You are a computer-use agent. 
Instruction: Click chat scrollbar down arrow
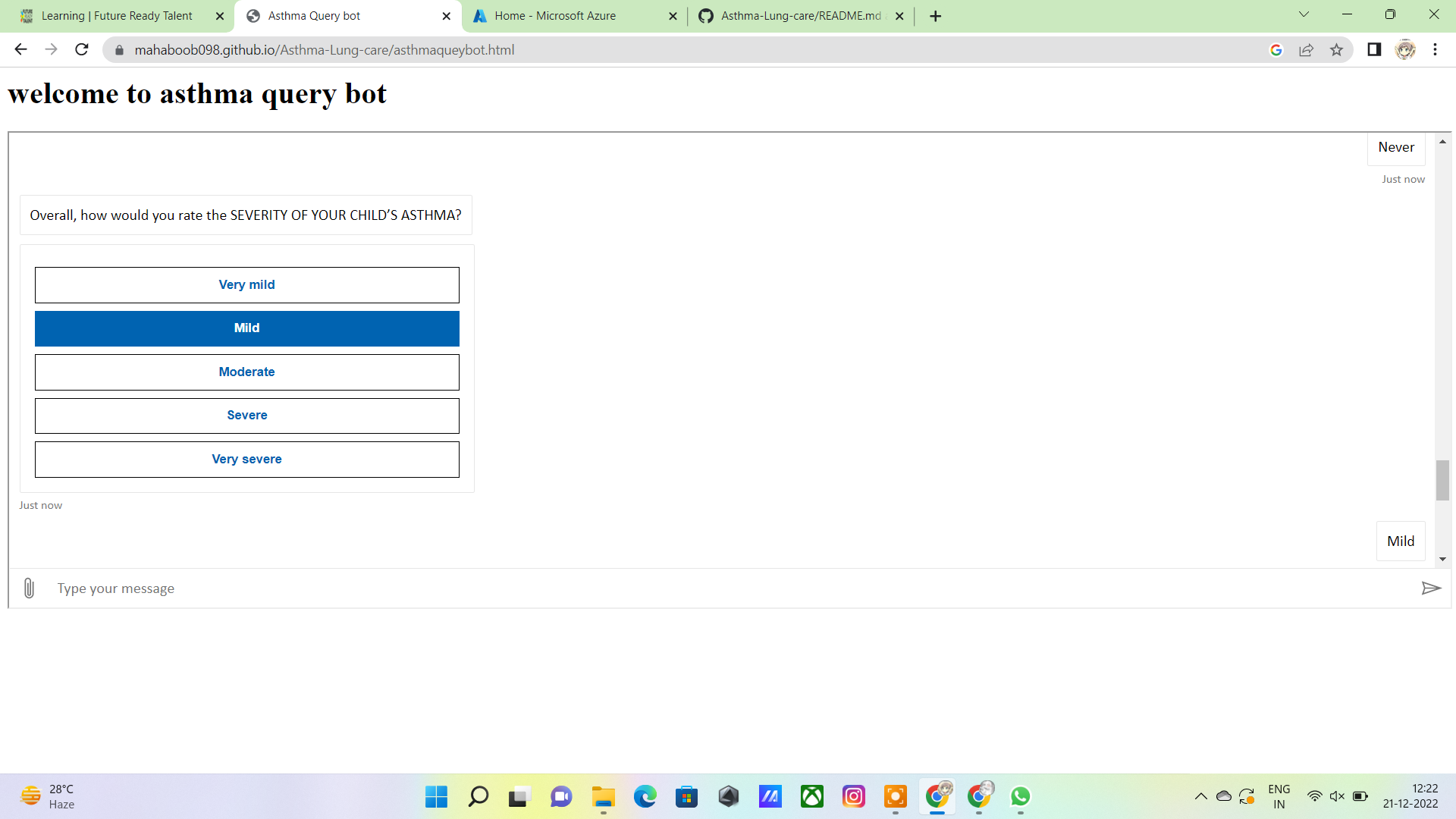[x=1442, y=559]
